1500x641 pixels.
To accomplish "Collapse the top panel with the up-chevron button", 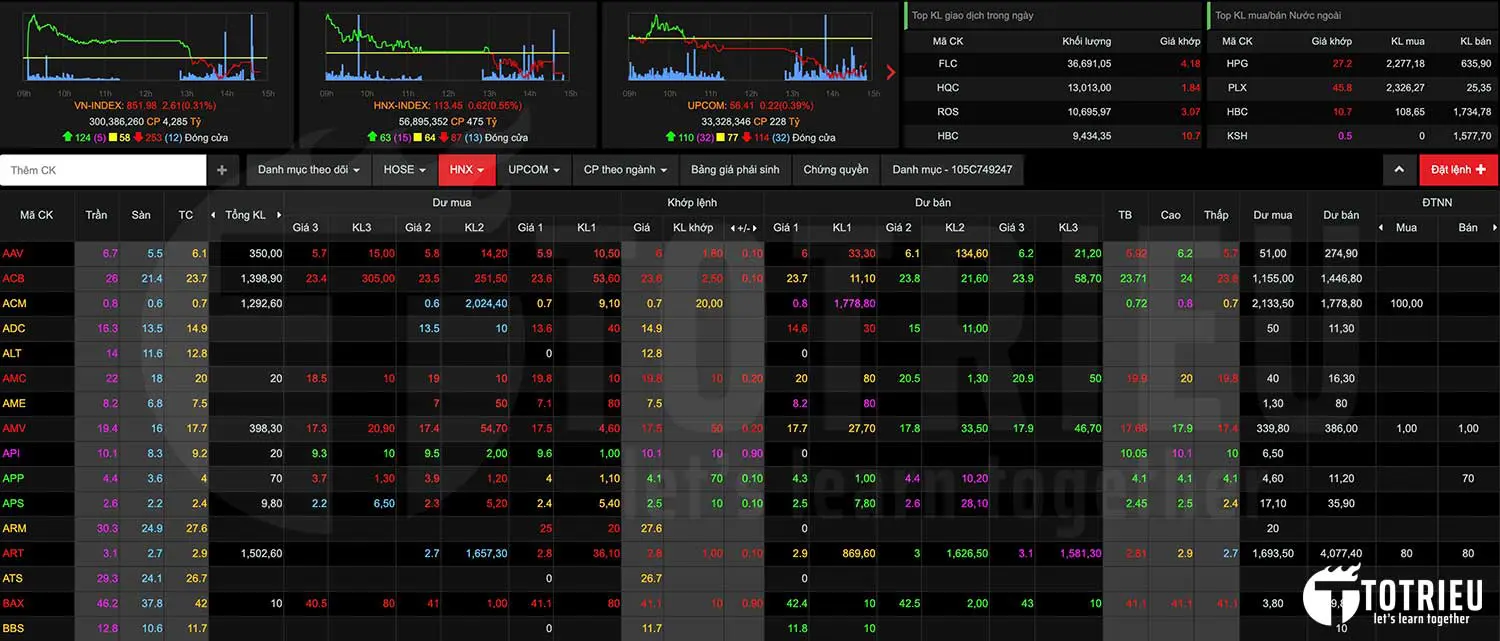I will click(x=1400, y=170).
